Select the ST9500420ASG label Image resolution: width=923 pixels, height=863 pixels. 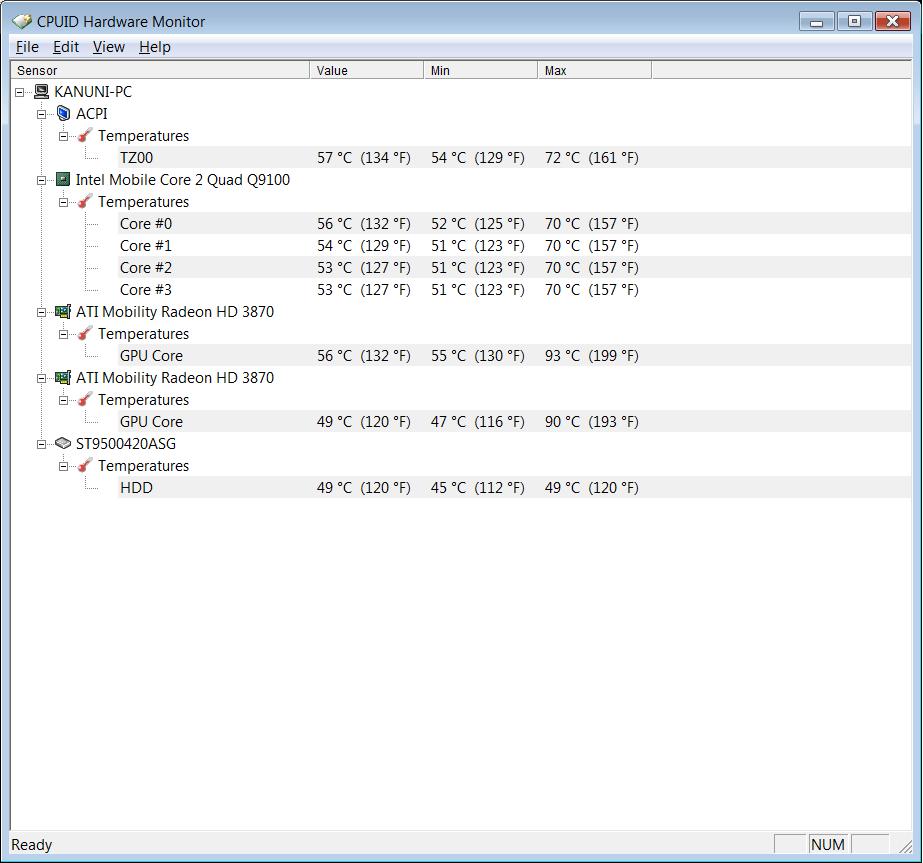point(126,443)
